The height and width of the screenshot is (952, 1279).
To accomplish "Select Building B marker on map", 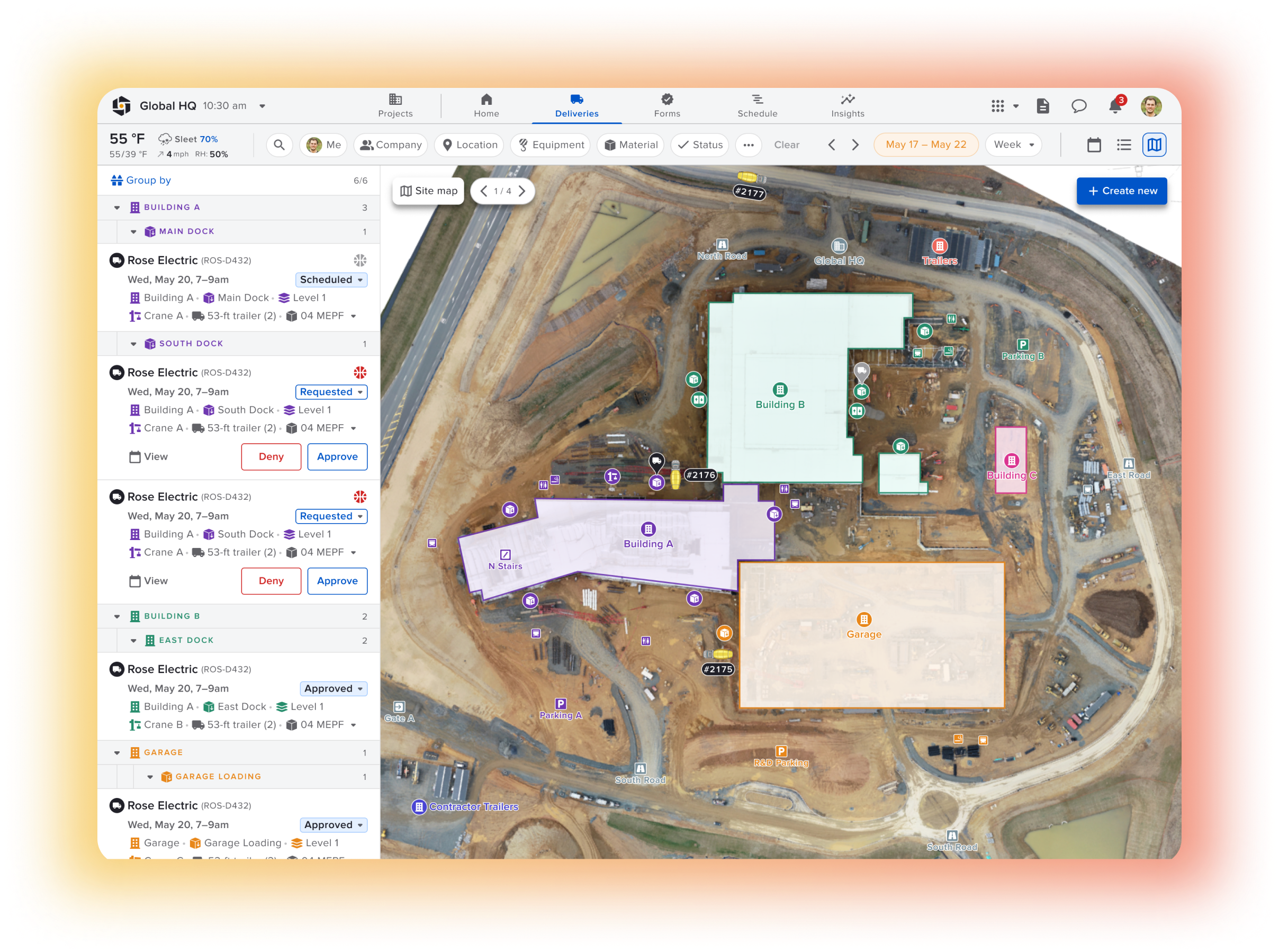I will tap(779, 390).
